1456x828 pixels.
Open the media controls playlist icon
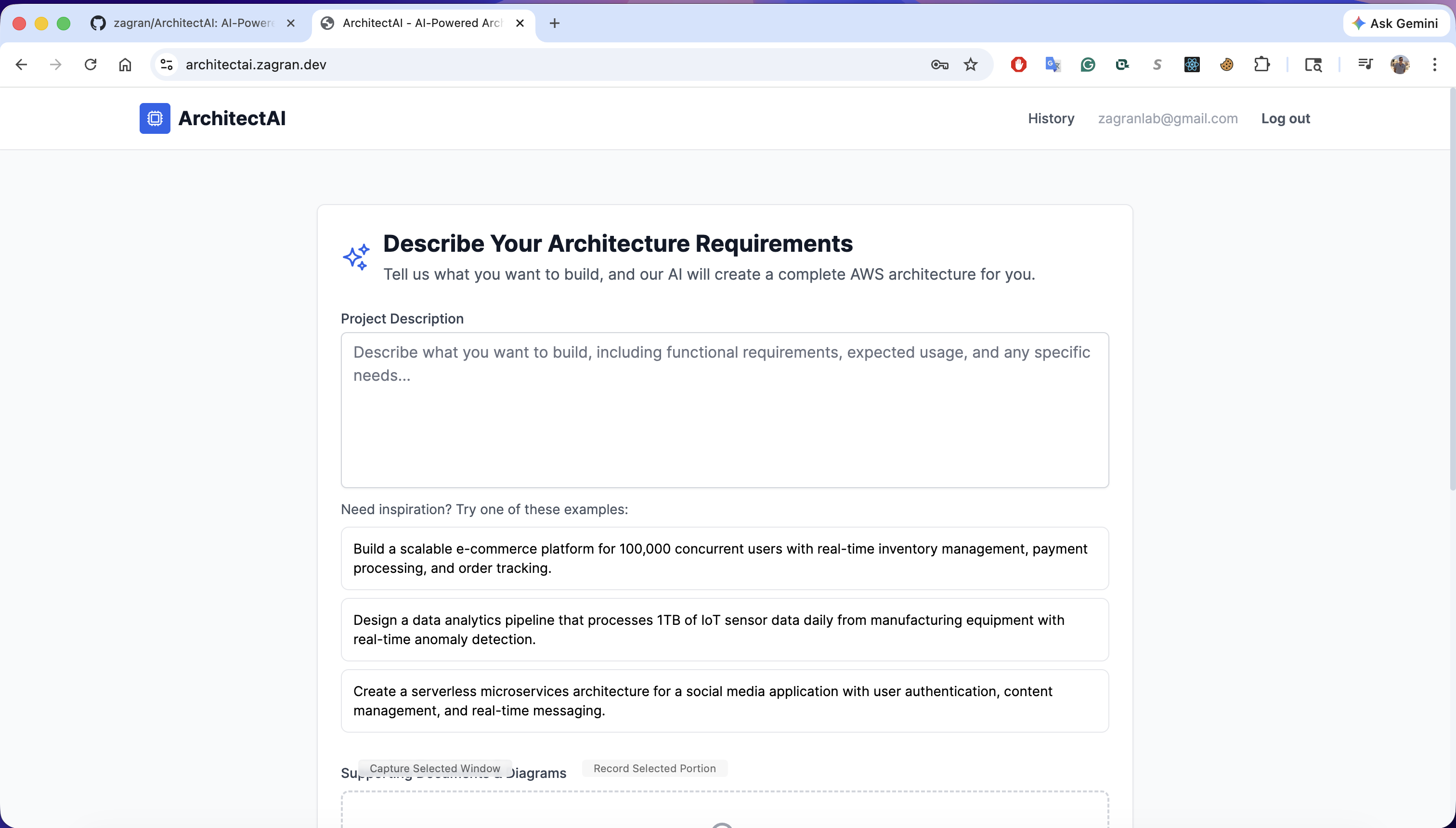(1365, 65)
